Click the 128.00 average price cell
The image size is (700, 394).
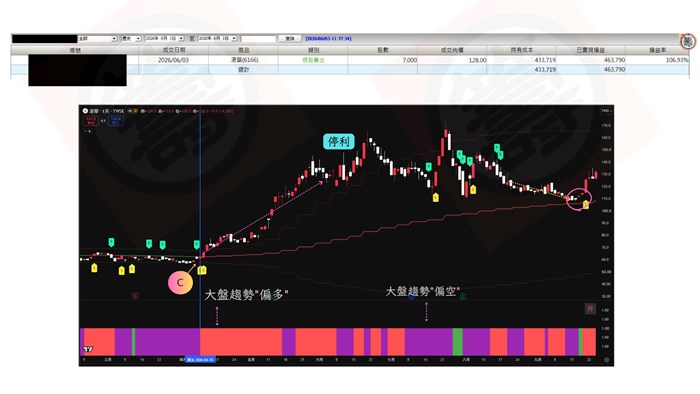[x=452, y=60]
